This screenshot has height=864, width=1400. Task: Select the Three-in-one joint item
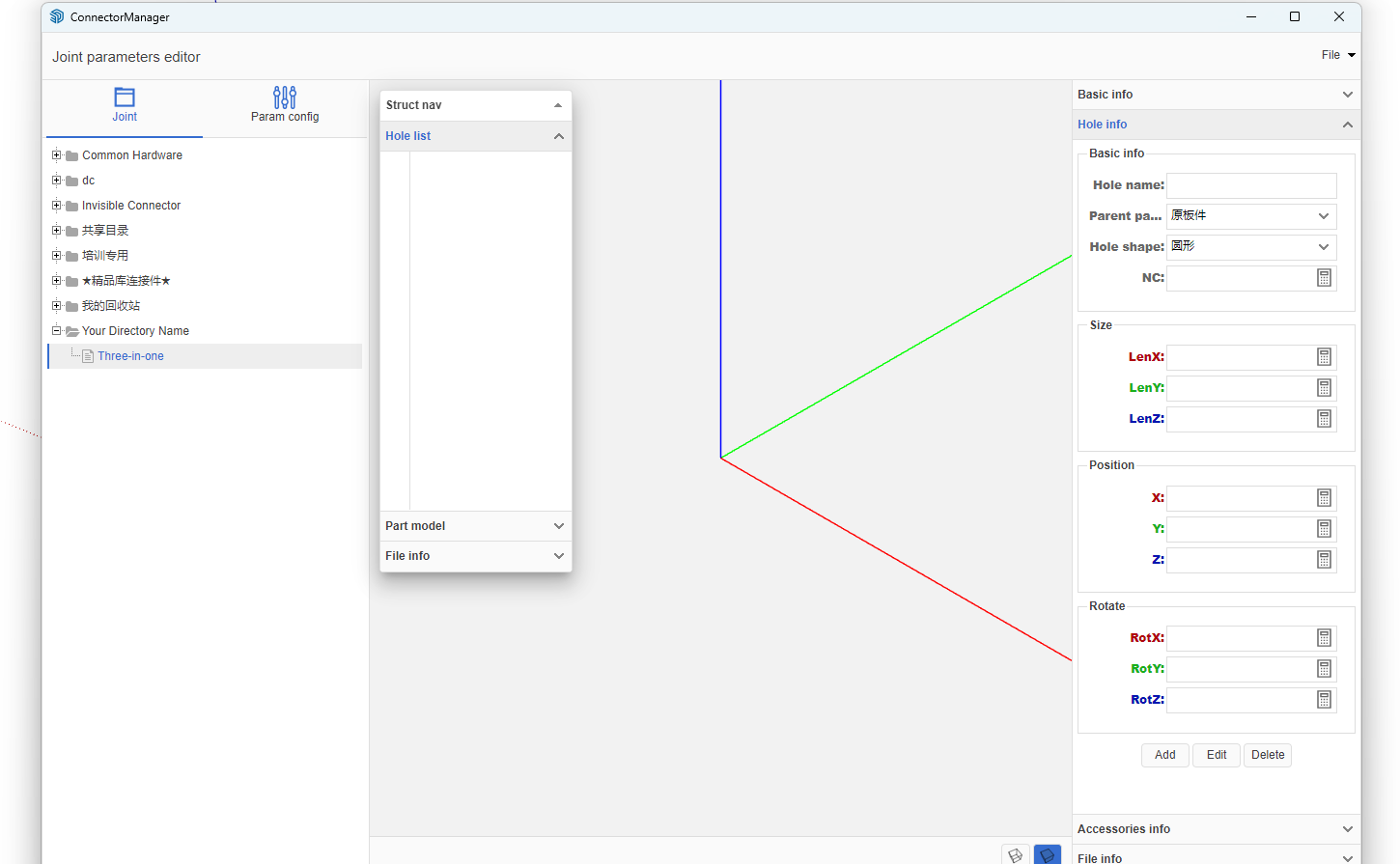(x=130, y=356)
